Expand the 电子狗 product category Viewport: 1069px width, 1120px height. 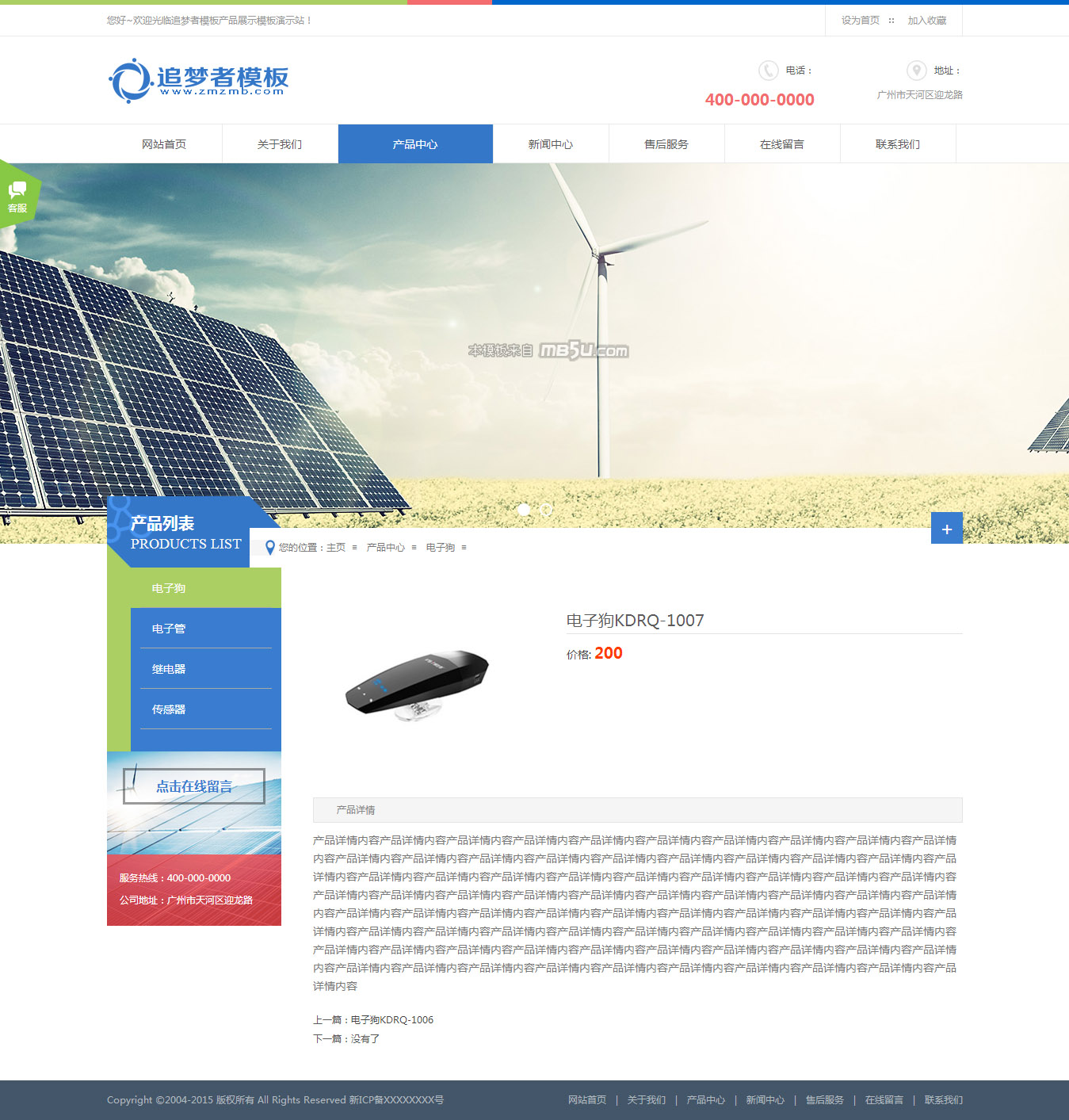169,588
